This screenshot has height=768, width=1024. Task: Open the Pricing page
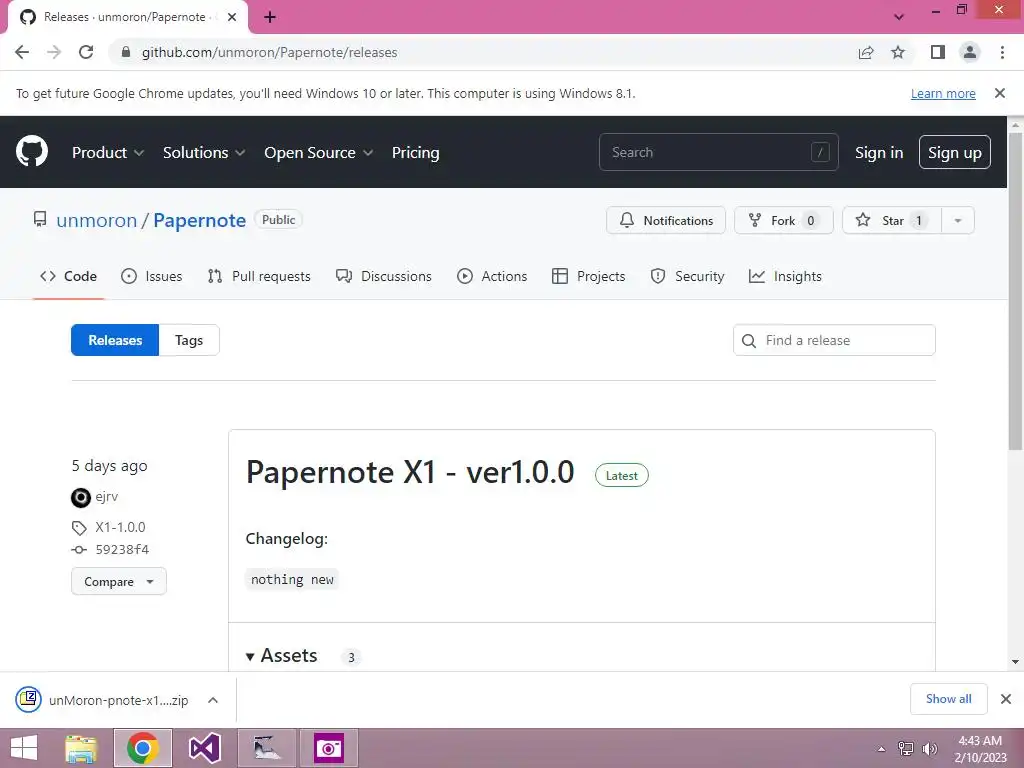click(415, 152)
